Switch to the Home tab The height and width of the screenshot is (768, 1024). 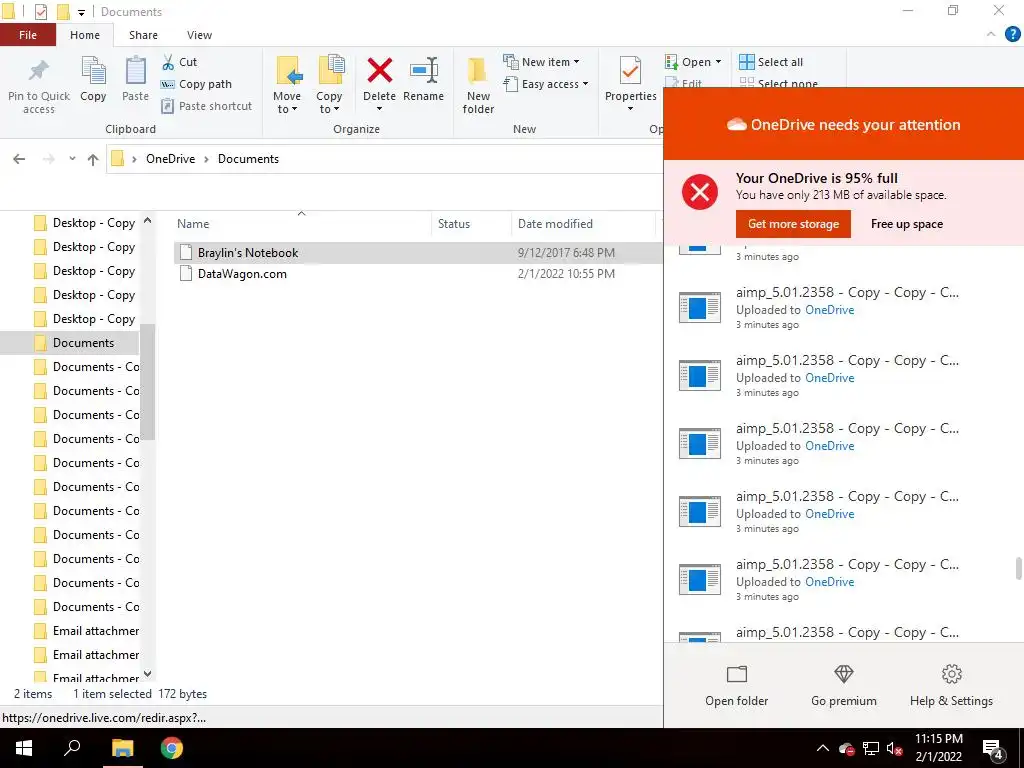click(85, 35)
